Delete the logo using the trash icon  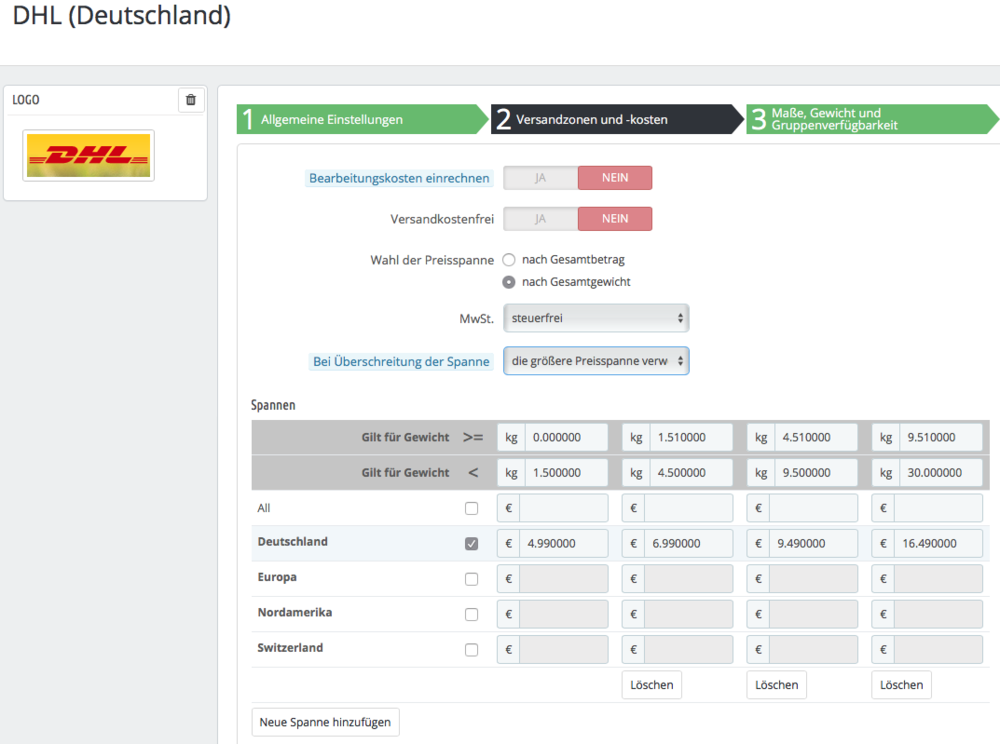pos(191,99)
